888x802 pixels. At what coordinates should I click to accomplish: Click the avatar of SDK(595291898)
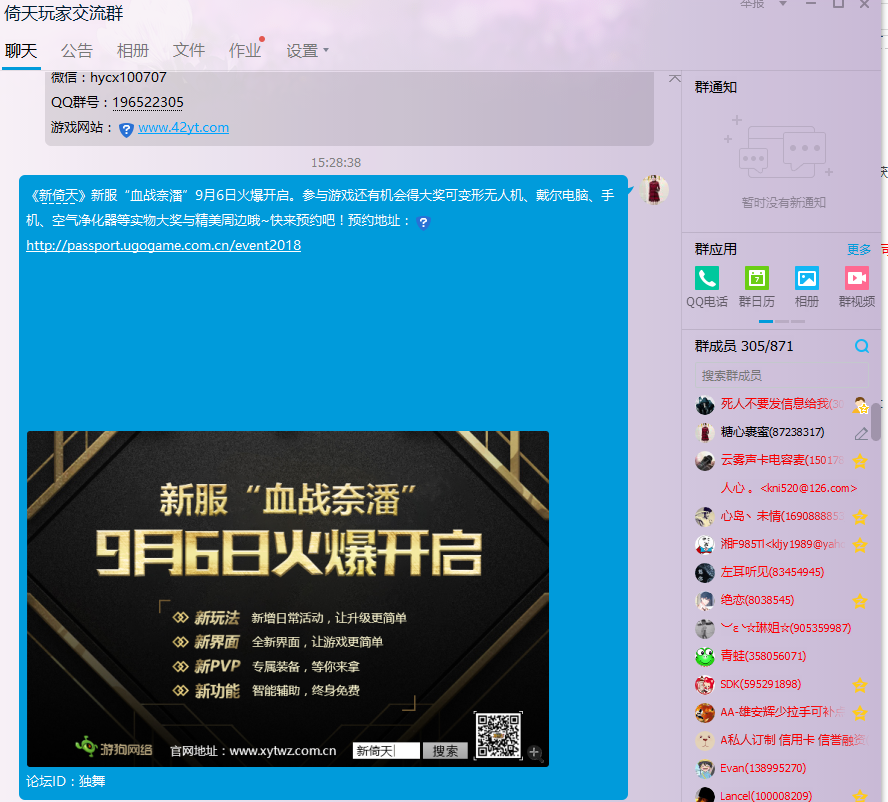[x=705, y=685]
